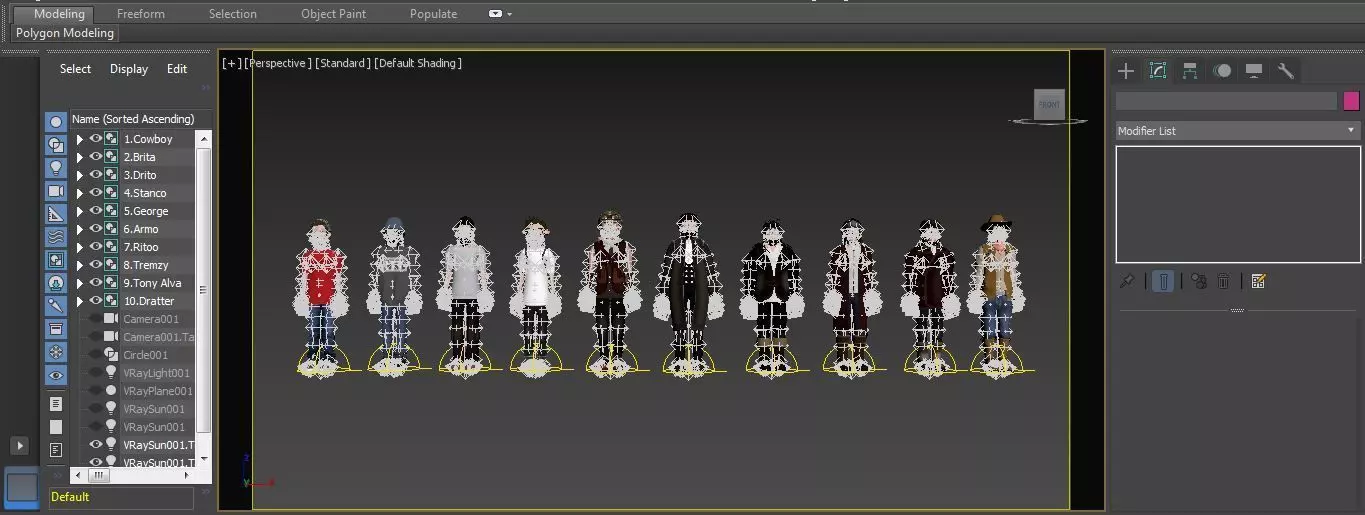1365x515 pixels.
Task: Open the Display command panel
Action: tap(1254, 70)
